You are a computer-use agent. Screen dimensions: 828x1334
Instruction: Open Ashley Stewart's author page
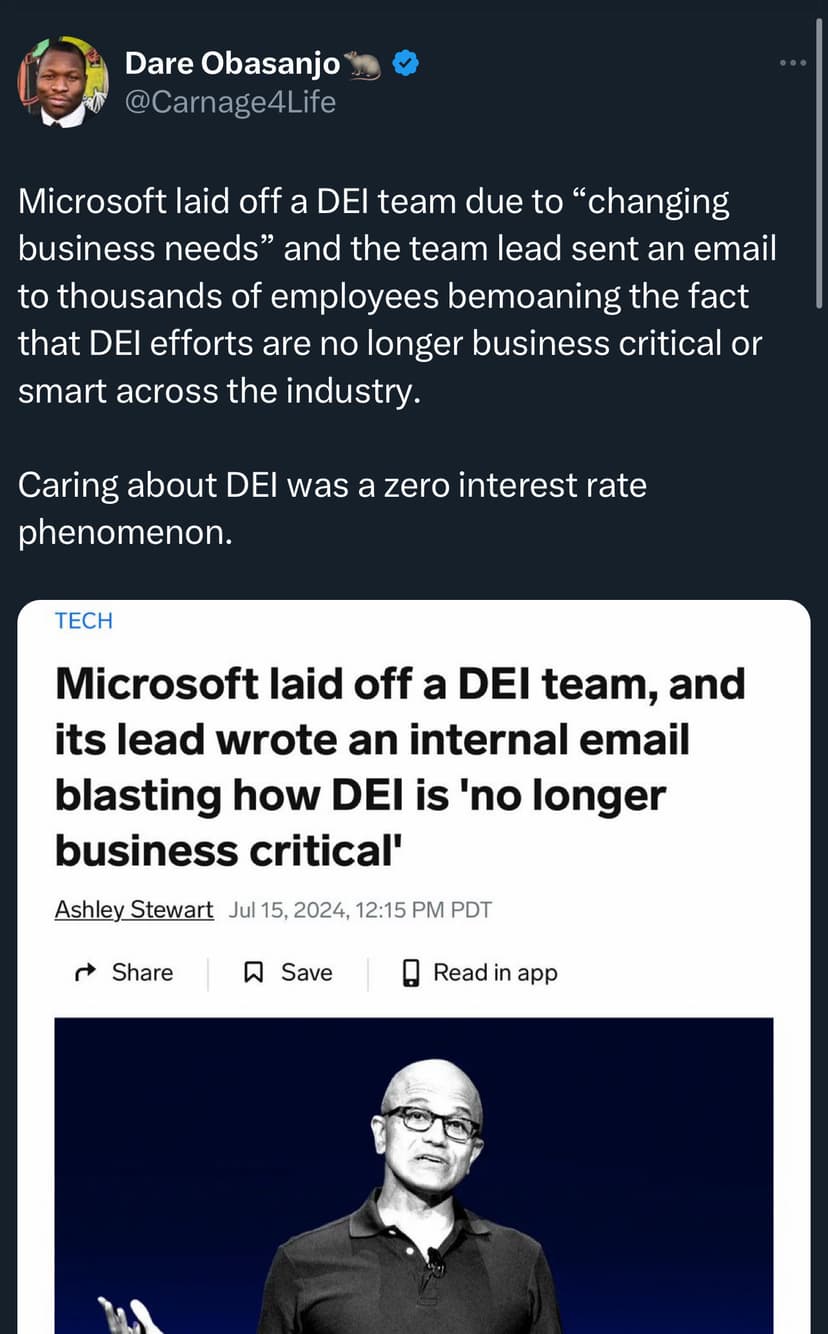[x=133, y=909]
